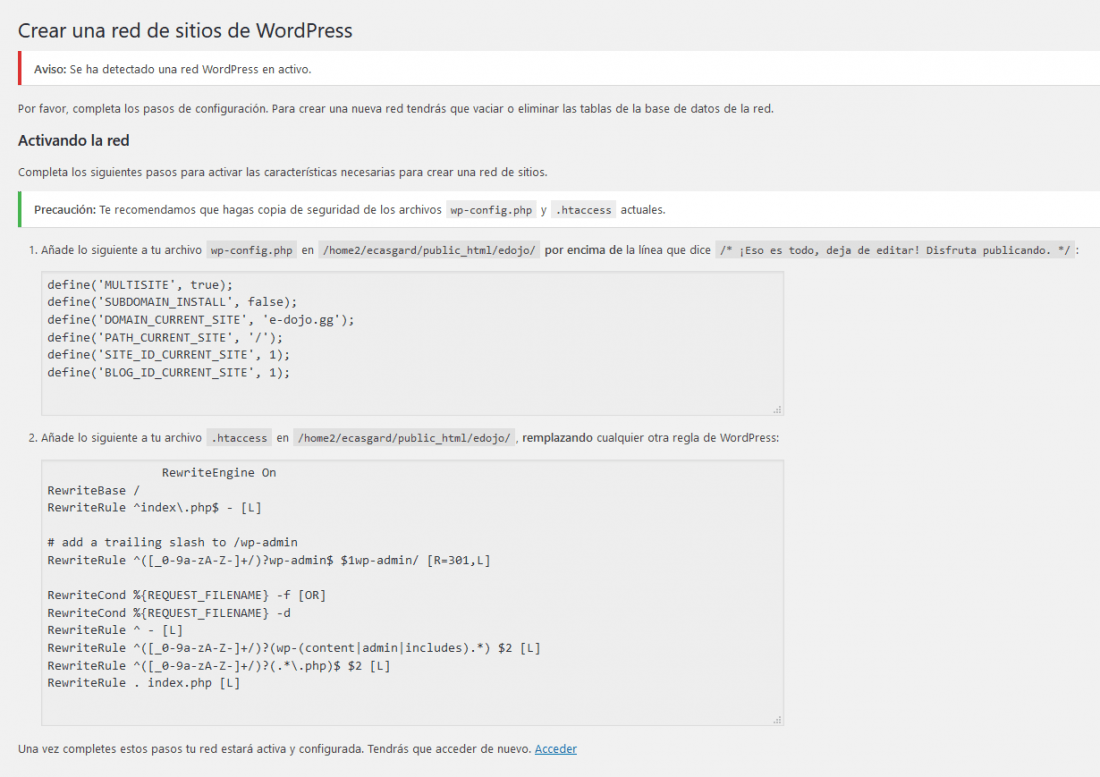
Task: Click the RewriteRule (.*\.php)$ $2 [L] line
Action: coord(219,665)
